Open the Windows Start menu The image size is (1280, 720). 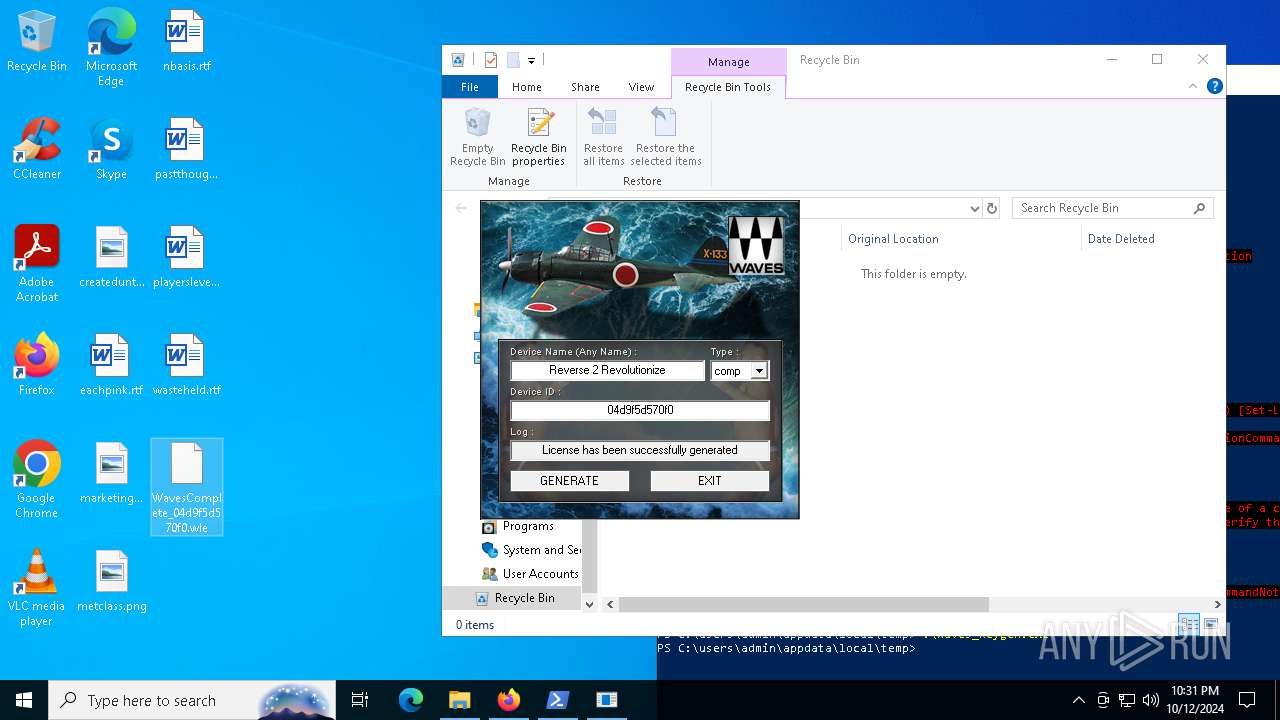click(24, 700)
